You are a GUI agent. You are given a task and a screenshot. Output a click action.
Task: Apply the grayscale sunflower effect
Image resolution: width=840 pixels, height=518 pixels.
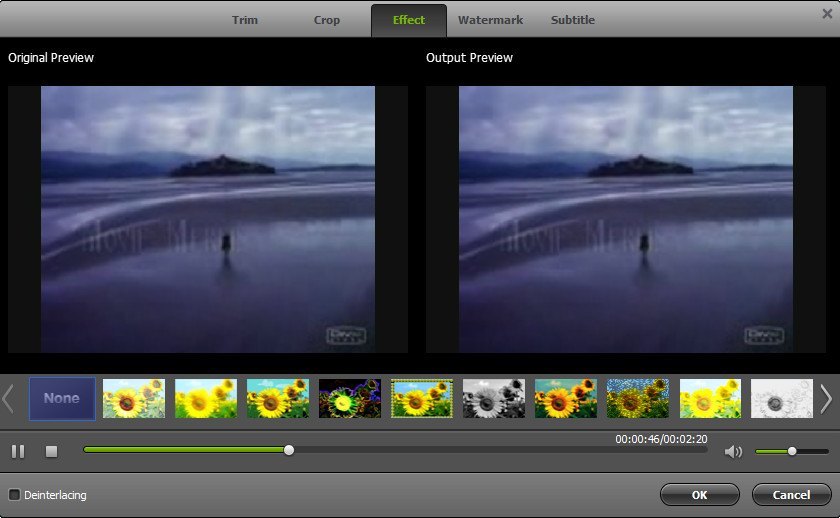(494, 399)
